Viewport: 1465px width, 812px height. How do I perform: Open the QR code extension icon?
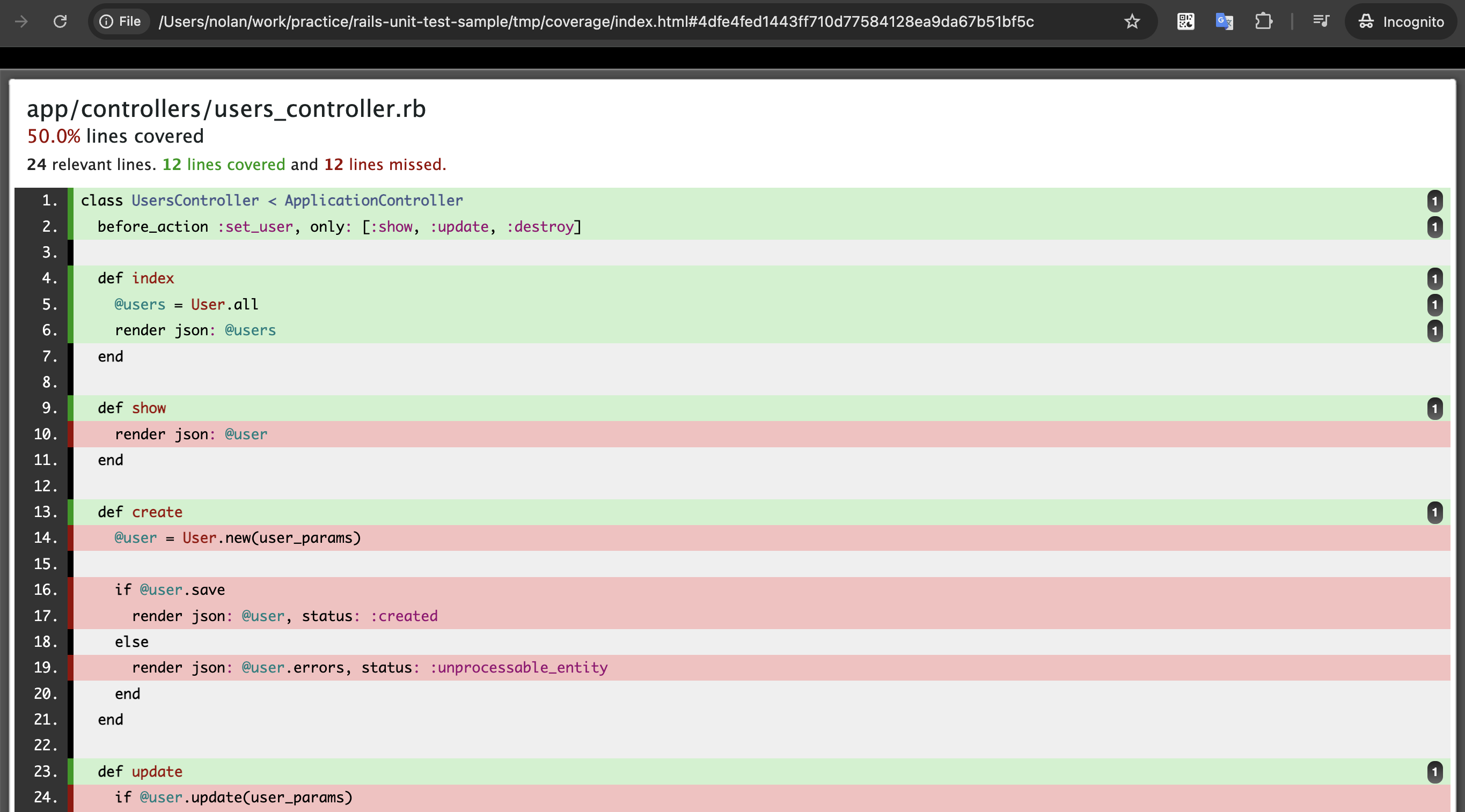click(1185, 21)
